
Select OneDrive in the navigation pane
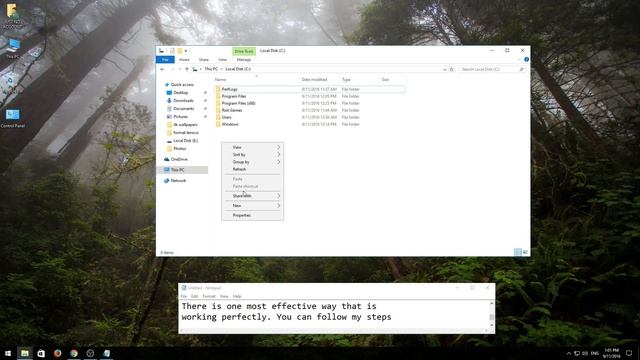click(x=179, y=159)
